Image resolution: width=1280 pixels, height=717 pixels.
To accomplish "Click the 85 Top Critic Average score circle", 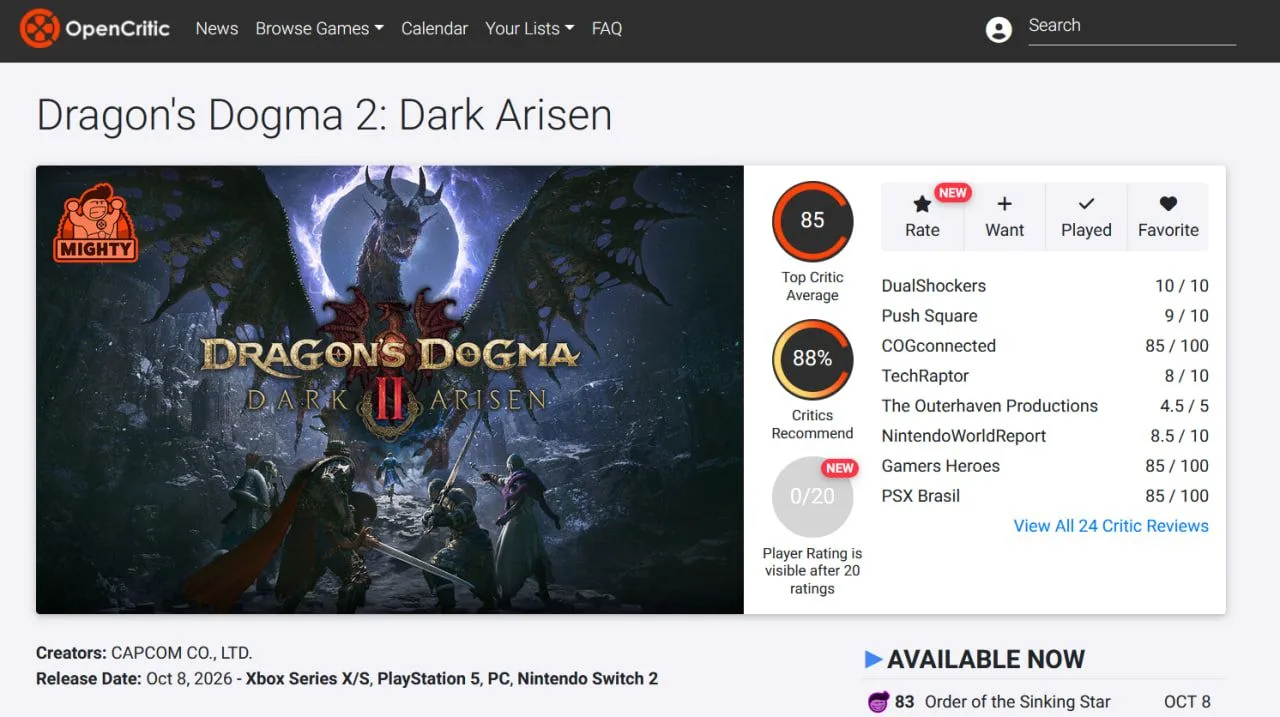I will (812, 221).
